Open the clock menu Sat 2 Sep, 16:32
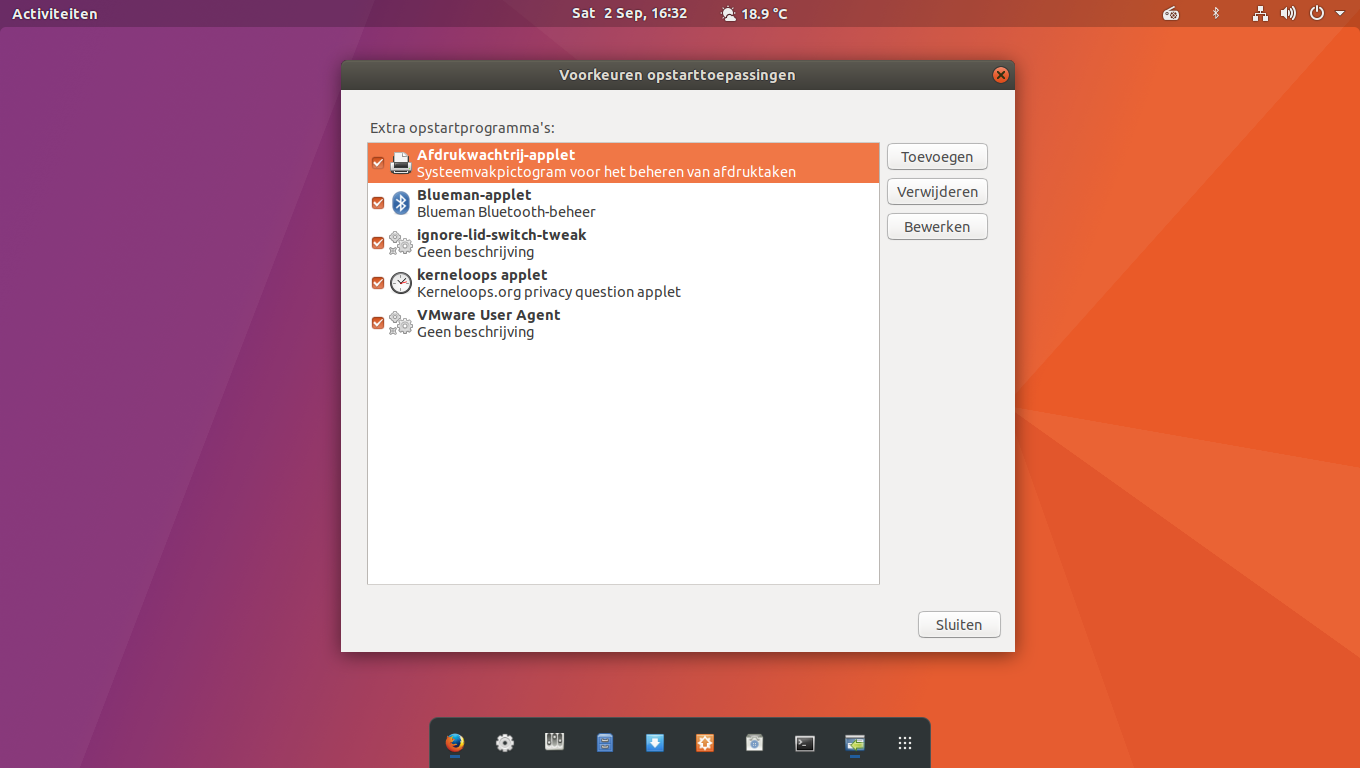1360x768 pixels. (630, 14)
